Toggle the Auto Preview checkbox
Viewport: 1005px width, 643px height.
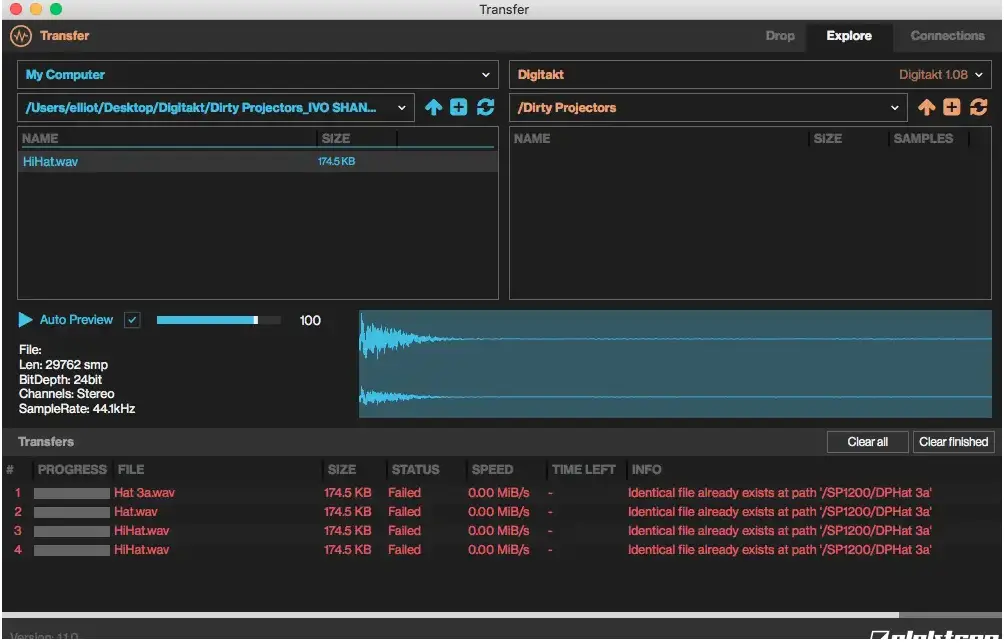click(x=134, y=319)
